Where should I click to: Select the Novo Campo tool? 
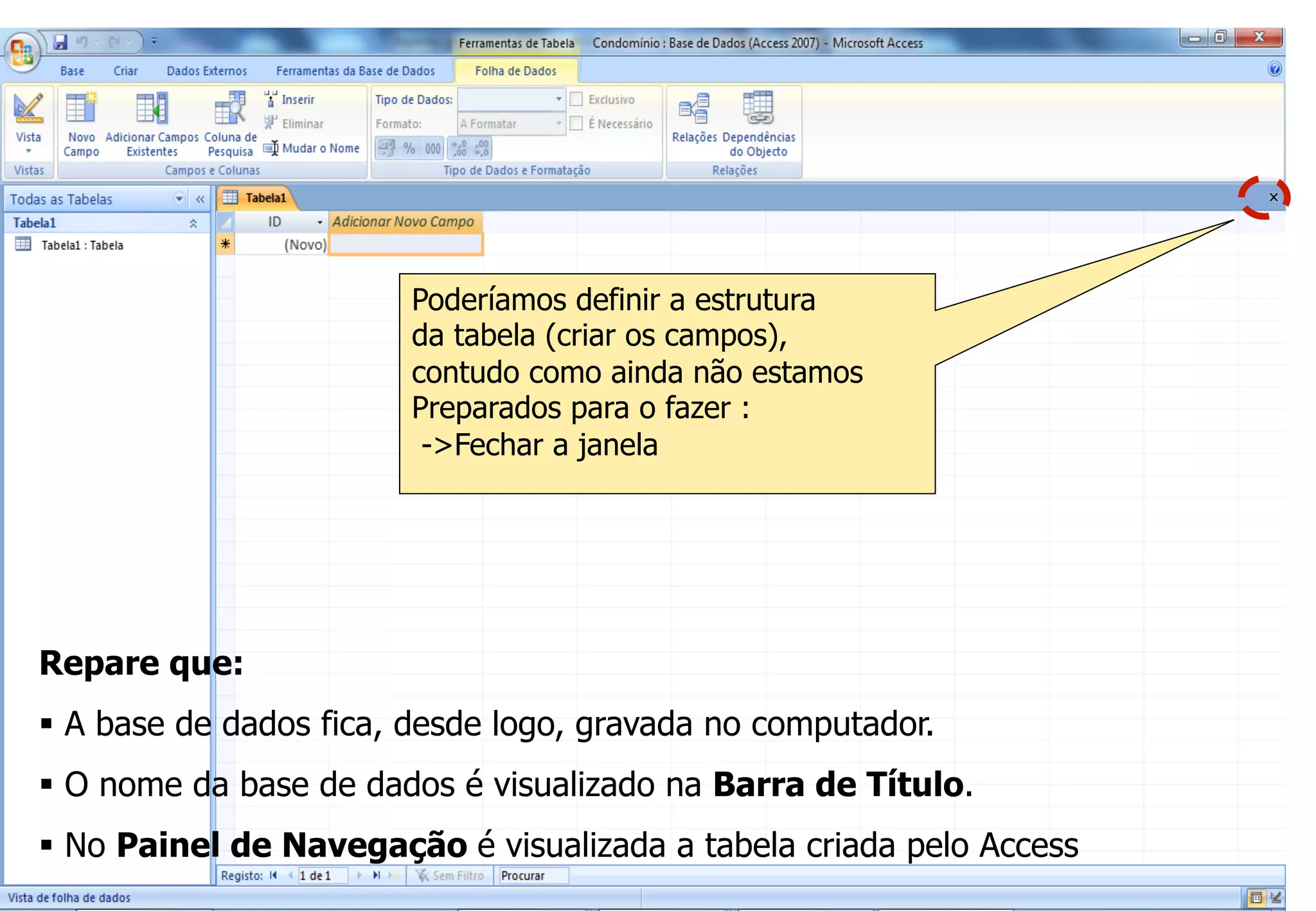click(x=81, y=125)
